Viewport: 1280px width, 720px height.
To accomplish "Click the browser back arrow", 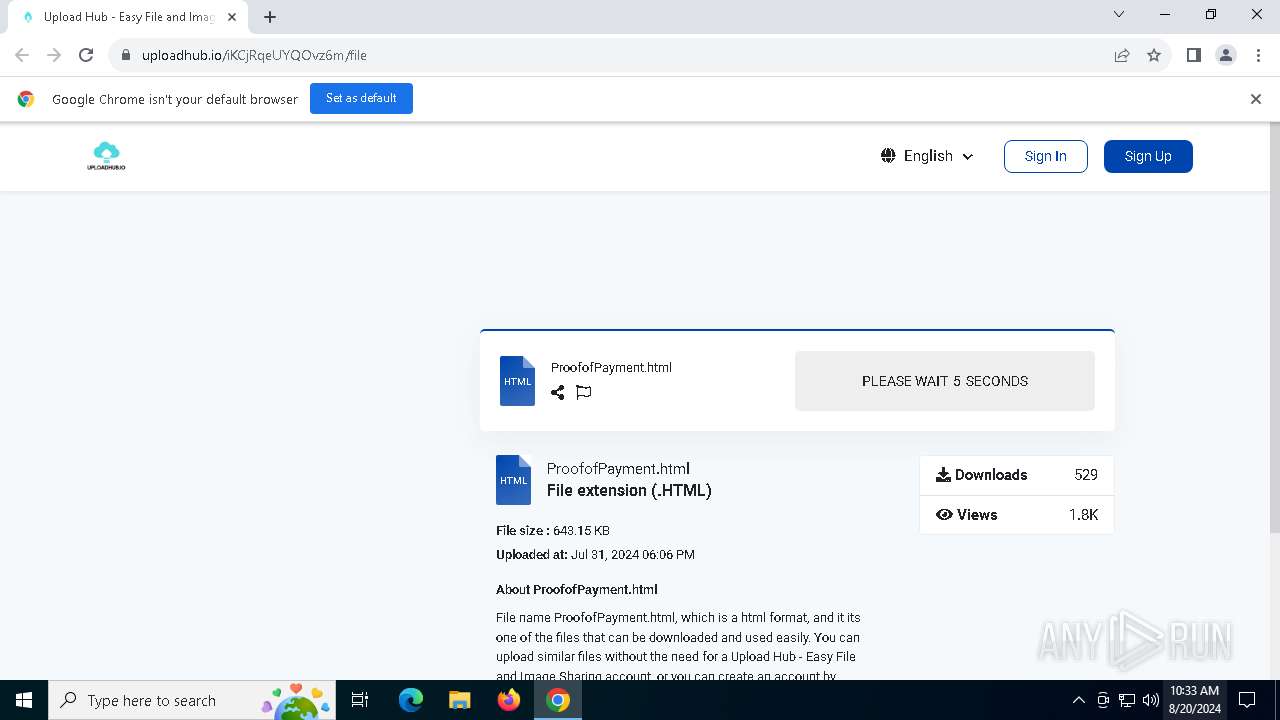I will [22, 55].
